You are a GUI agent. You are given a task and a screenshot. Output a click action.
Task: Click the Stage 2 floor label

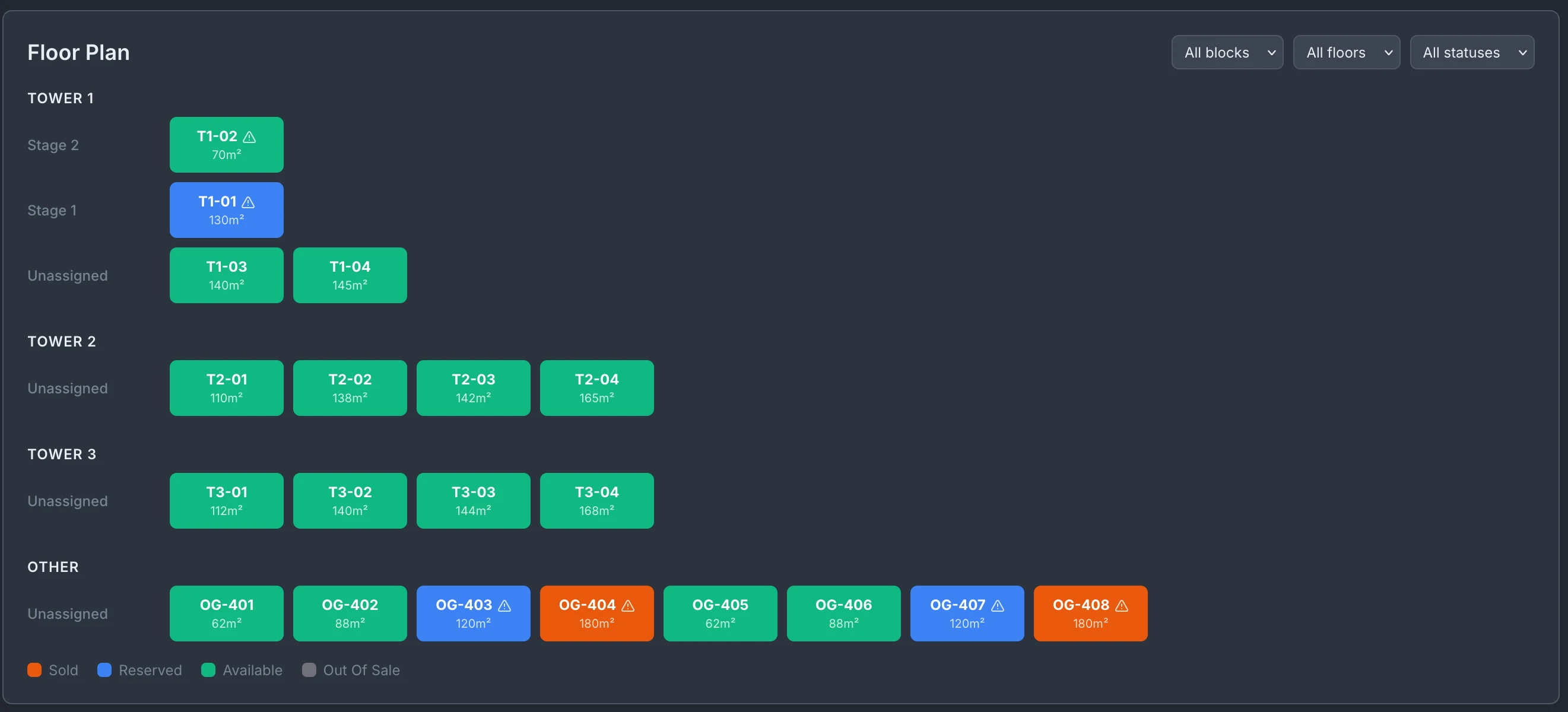click(x=53, y=145)
